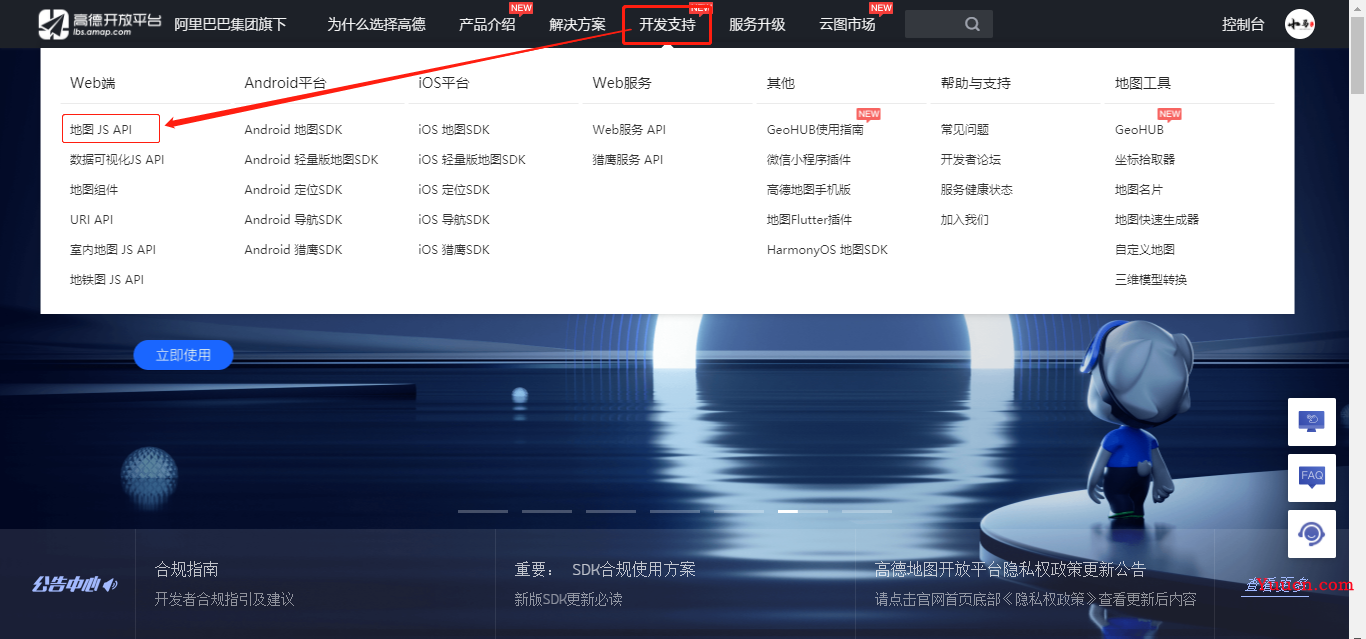
Task: Click the monitor icon in floating sidebar
Action: (1311, 421)
